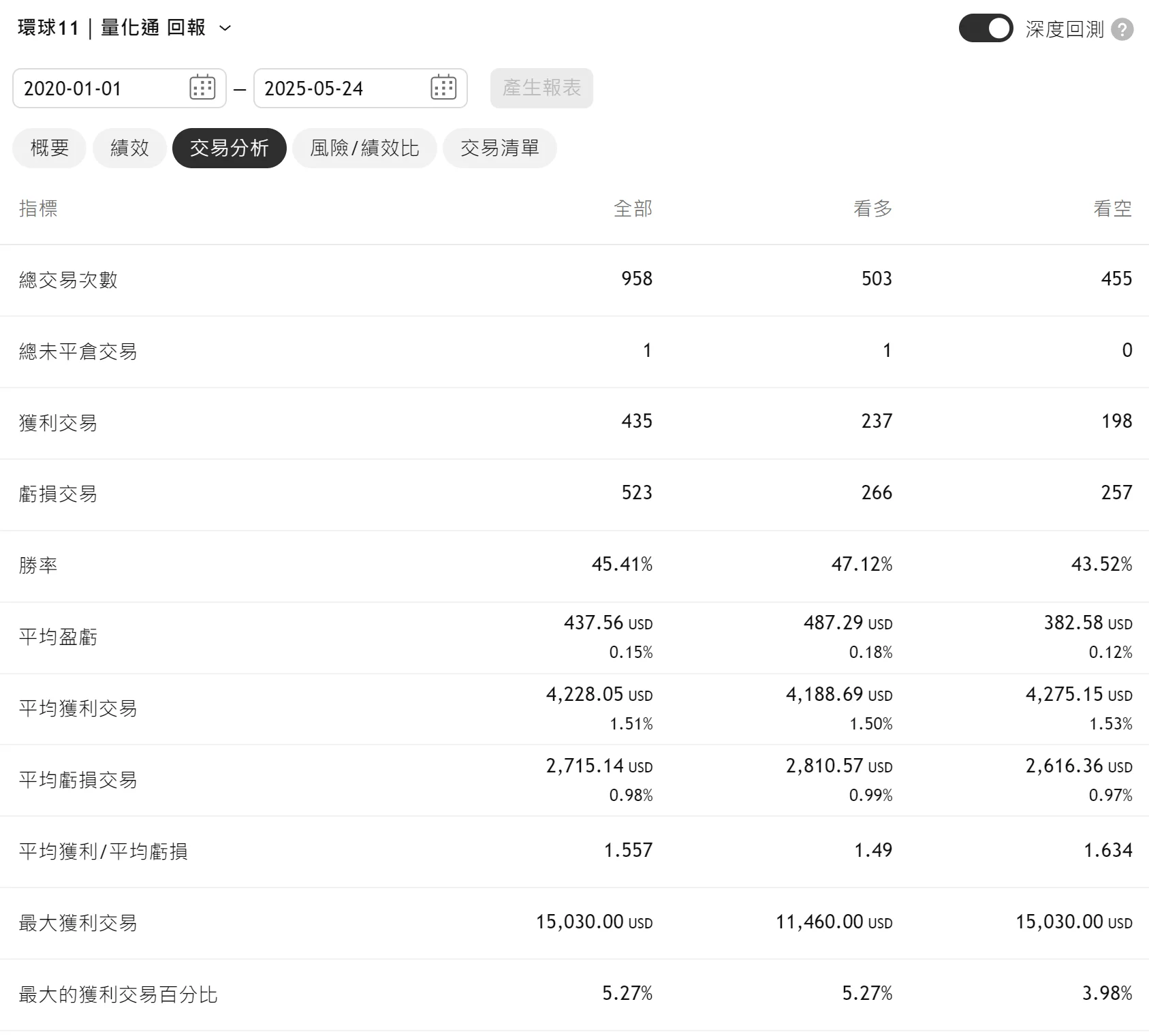The width and height of the screenshot is (1149, 1036).
Task: Click the 產生報表 button
Action: tap(541, 88)
